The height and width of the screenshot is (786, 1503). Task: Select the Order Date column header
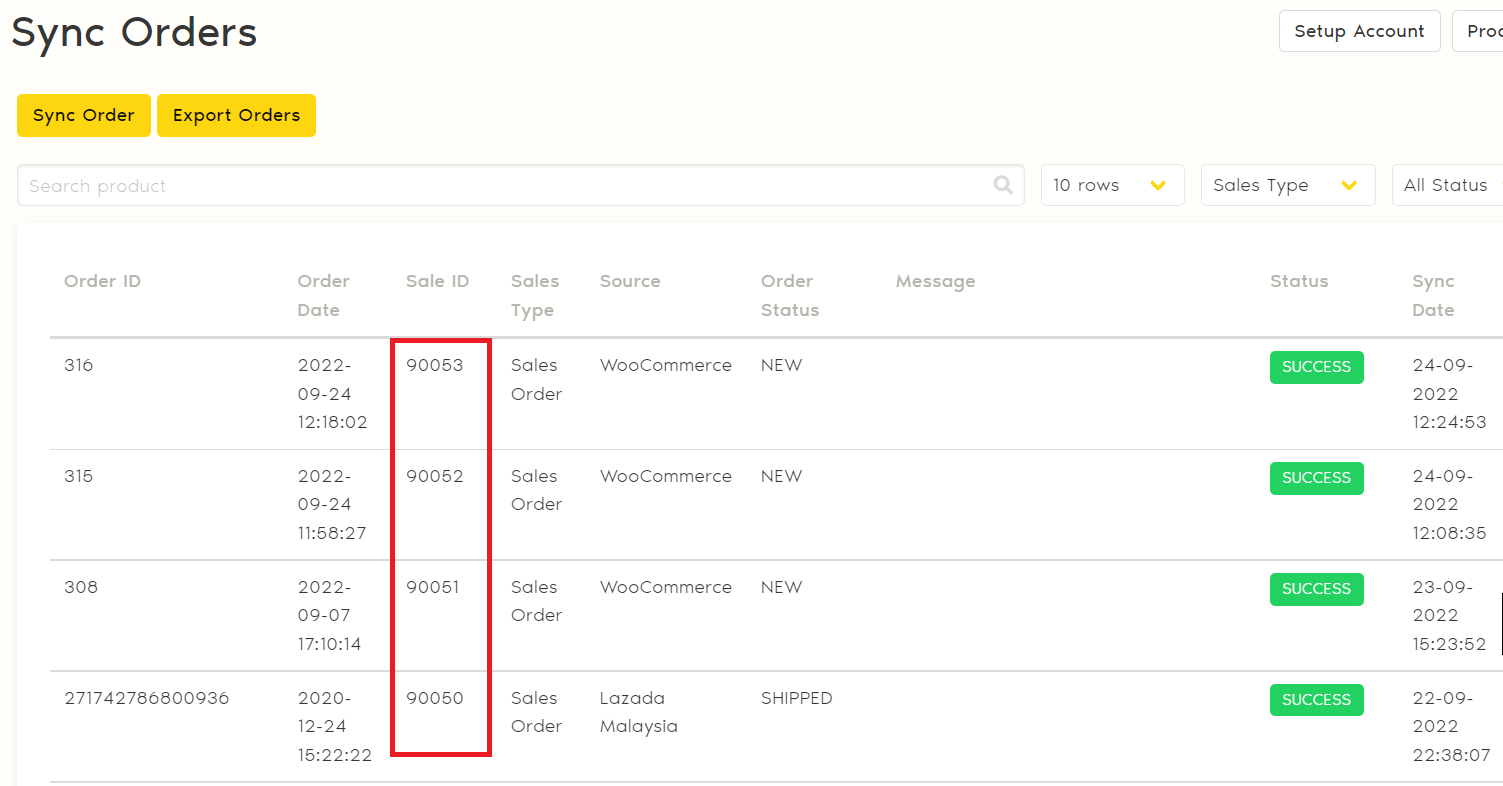point(324,295)
